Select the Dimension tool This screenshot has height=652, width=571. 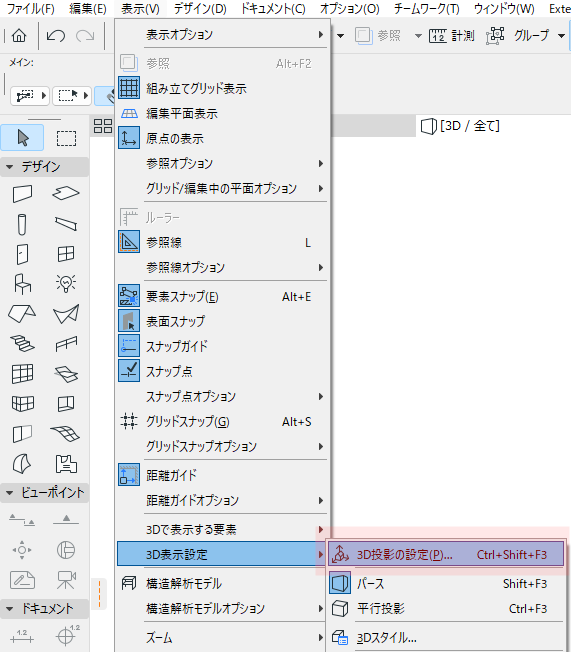tap(22, 636)
